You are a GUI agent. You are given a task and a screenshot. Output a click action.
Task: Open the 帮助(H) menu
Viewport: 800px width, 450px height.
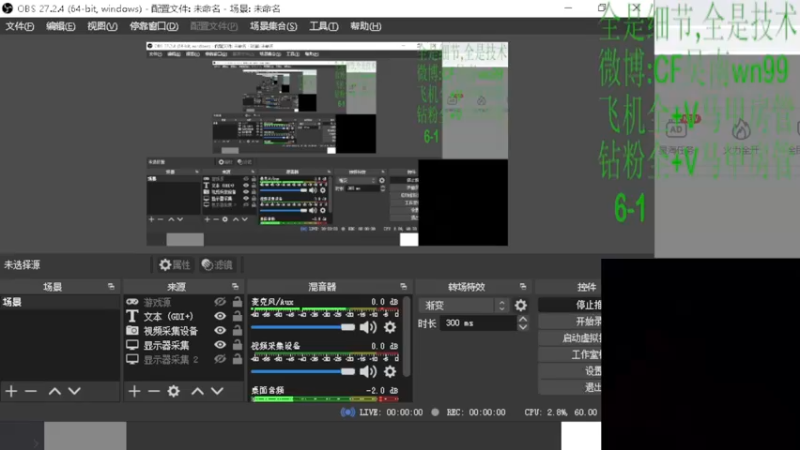[x=365, y=26]
